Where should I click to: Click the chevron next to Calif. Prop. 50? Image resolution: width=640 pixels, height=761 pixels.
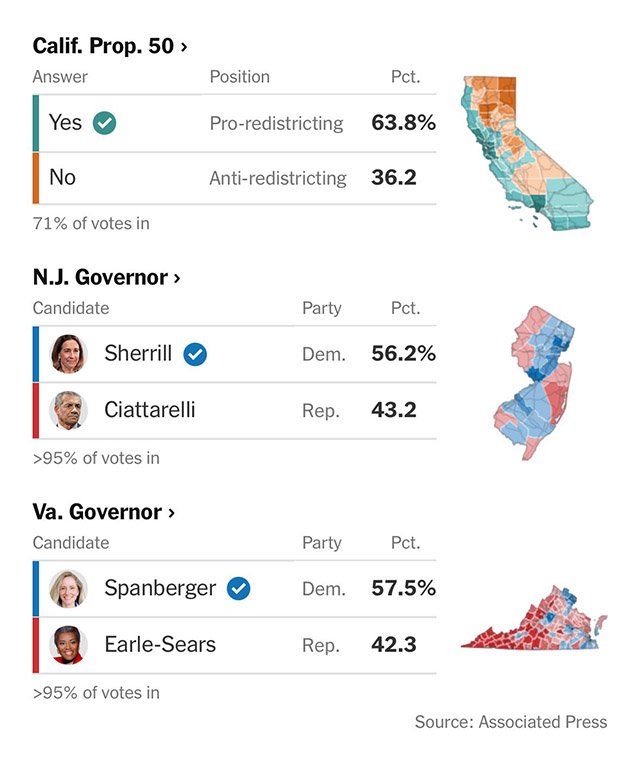click(184, 47)
